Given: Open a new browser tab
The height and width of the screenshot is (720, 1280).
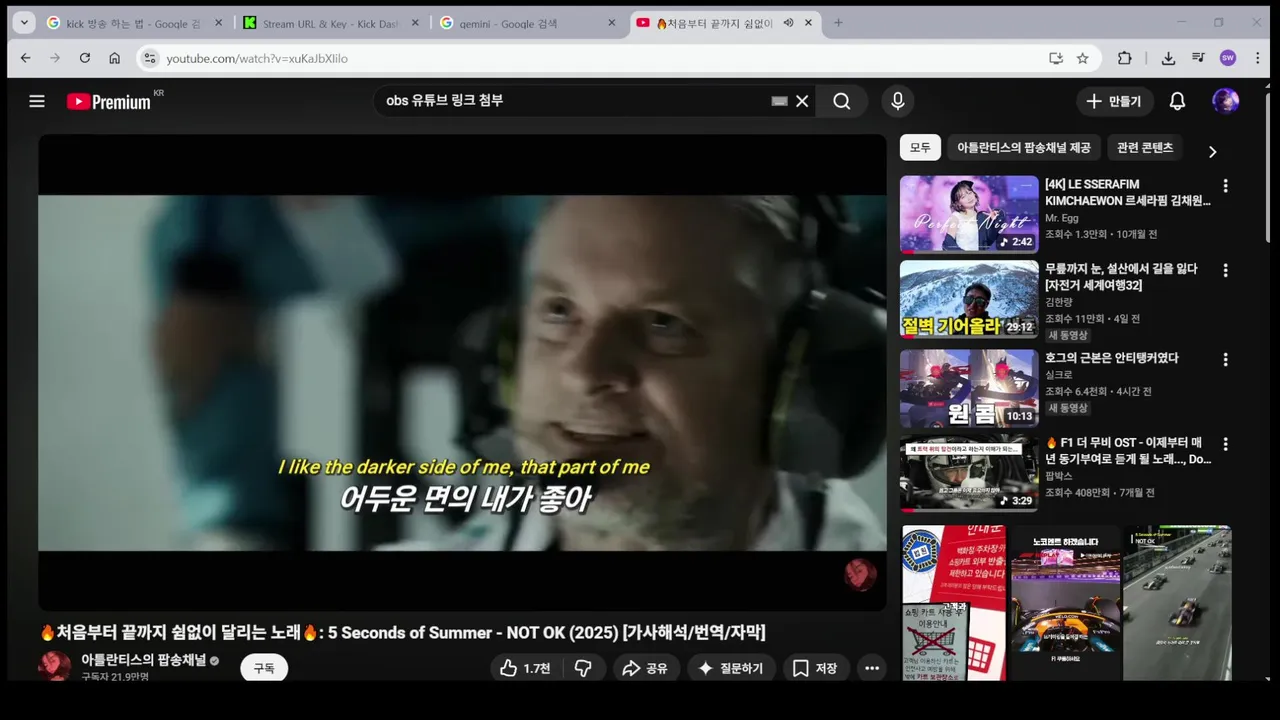Looking at the screenshot, I should 838,23.
